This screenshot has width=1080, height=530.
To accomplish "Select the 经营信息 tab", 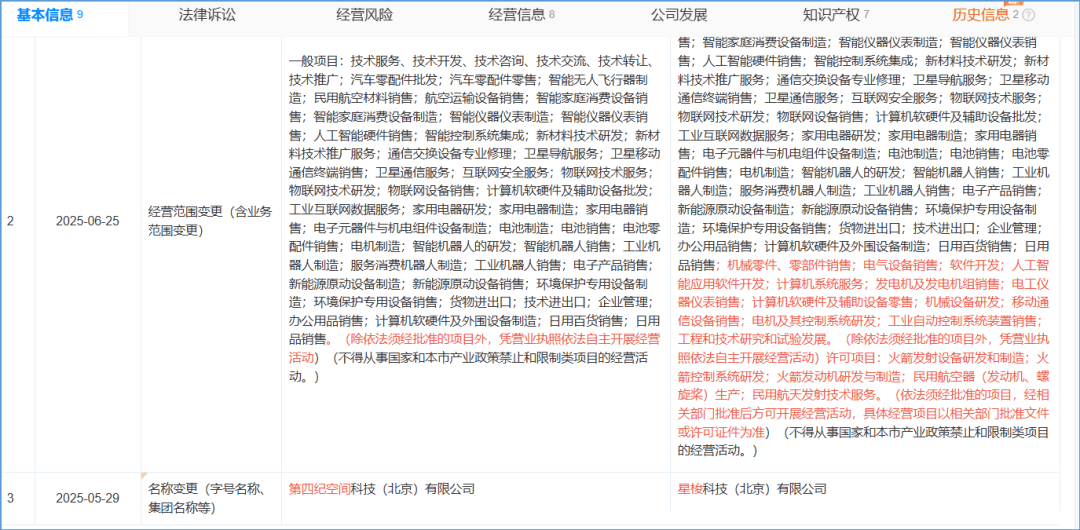I will (x=516, y=15).
